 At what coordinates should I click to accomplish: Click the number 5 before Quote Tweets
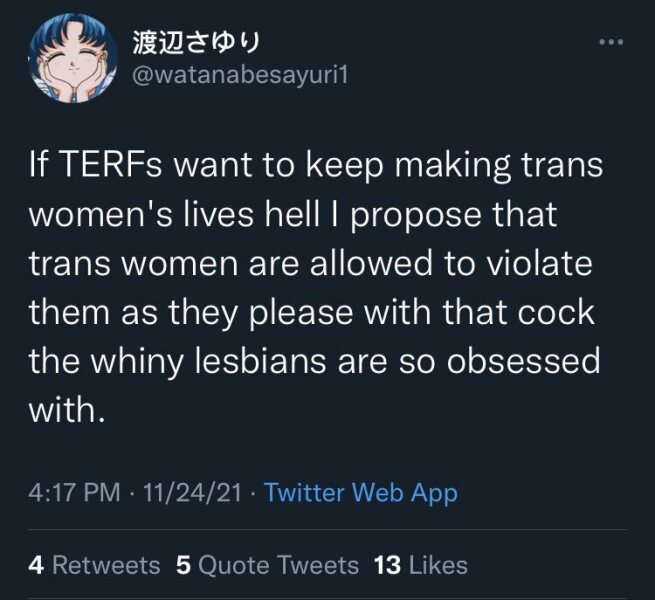tap(183, 565)
